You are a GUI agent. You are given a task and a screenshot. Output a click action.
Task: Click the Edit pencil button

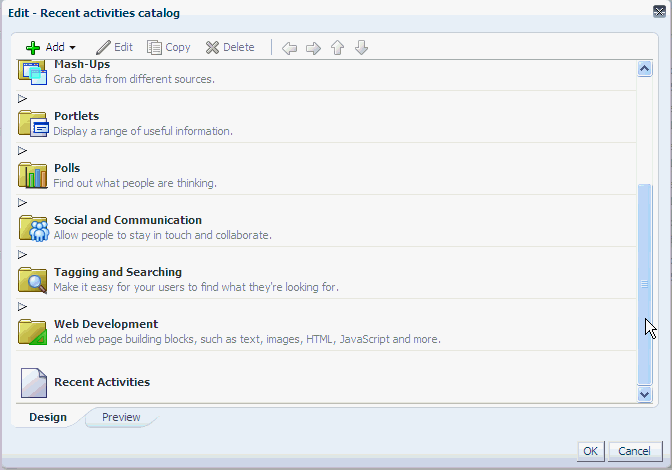tap(114, 47)
